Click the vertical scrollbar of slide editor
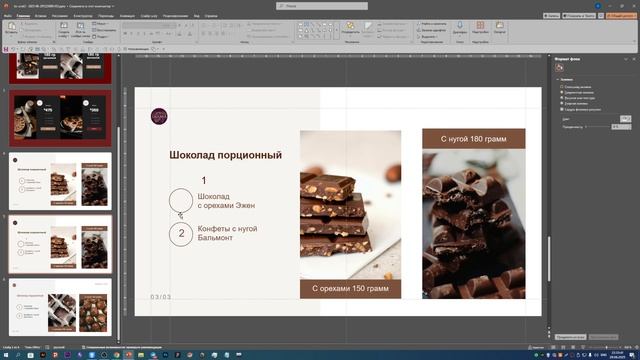The height and width of the screenshot is (360, 640). point(549,258)
